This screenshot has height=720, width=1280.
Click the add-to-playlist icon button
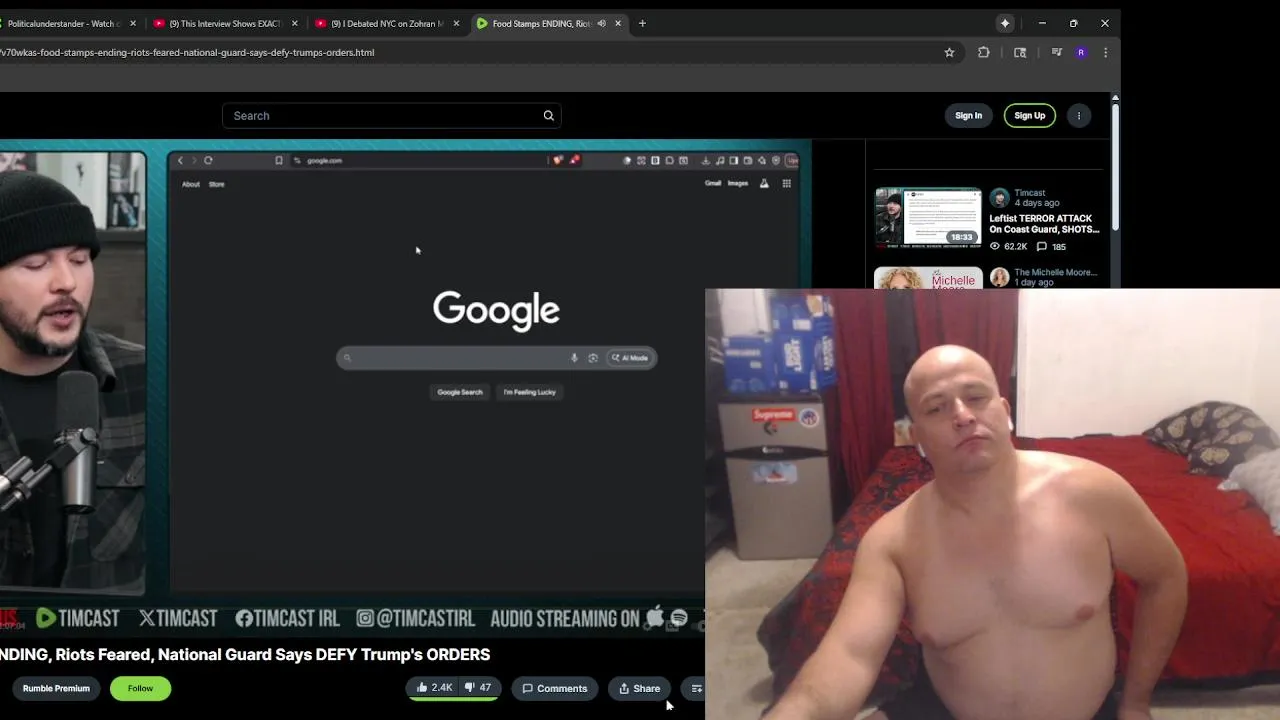(x=696, y=688)
